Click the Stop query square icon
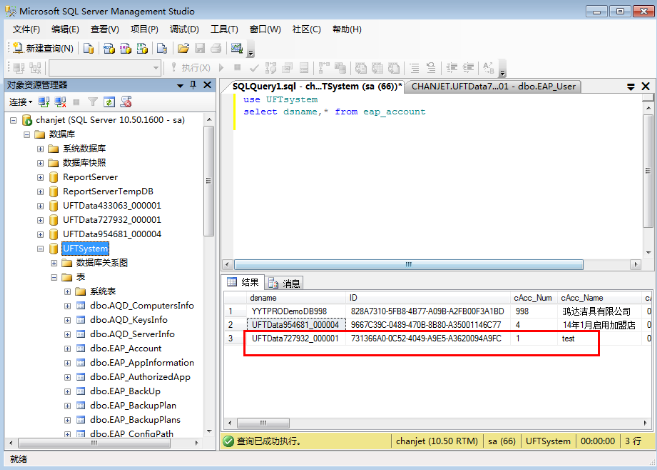The height and width of the screenshot is (470, 657). 237,67
